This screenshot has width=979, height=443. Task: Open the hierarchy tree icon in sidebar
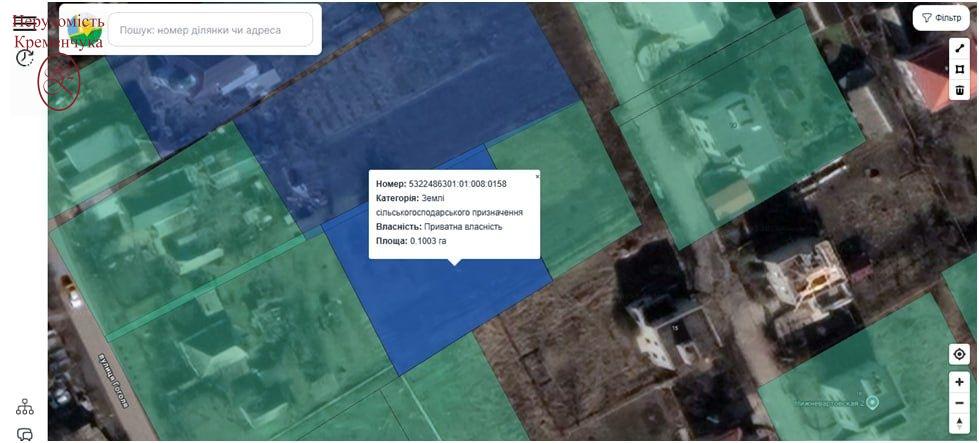[25, 407]
